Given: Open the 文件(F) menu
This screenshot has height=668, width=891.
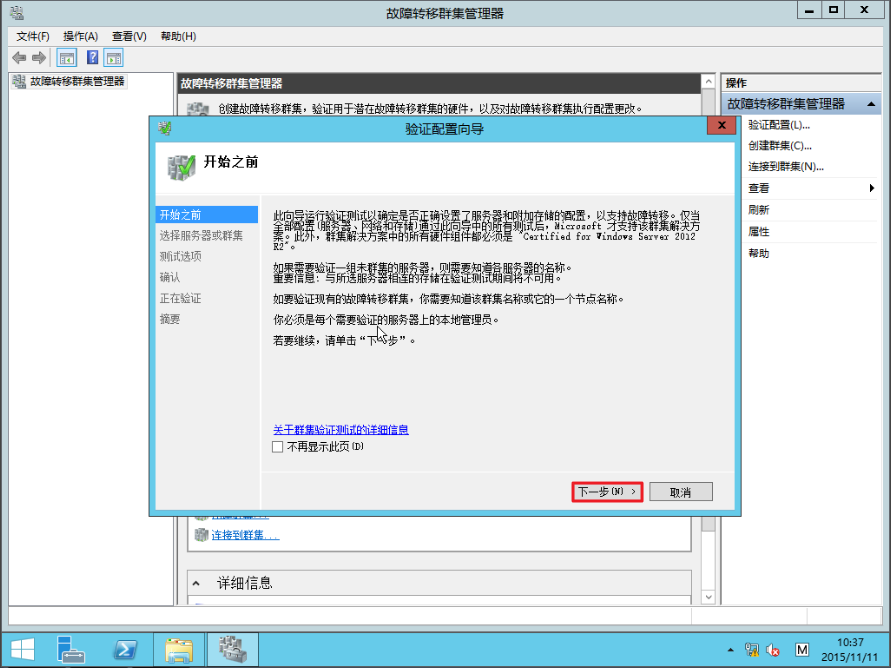Looking at the screenshot, I should (32, 36).
